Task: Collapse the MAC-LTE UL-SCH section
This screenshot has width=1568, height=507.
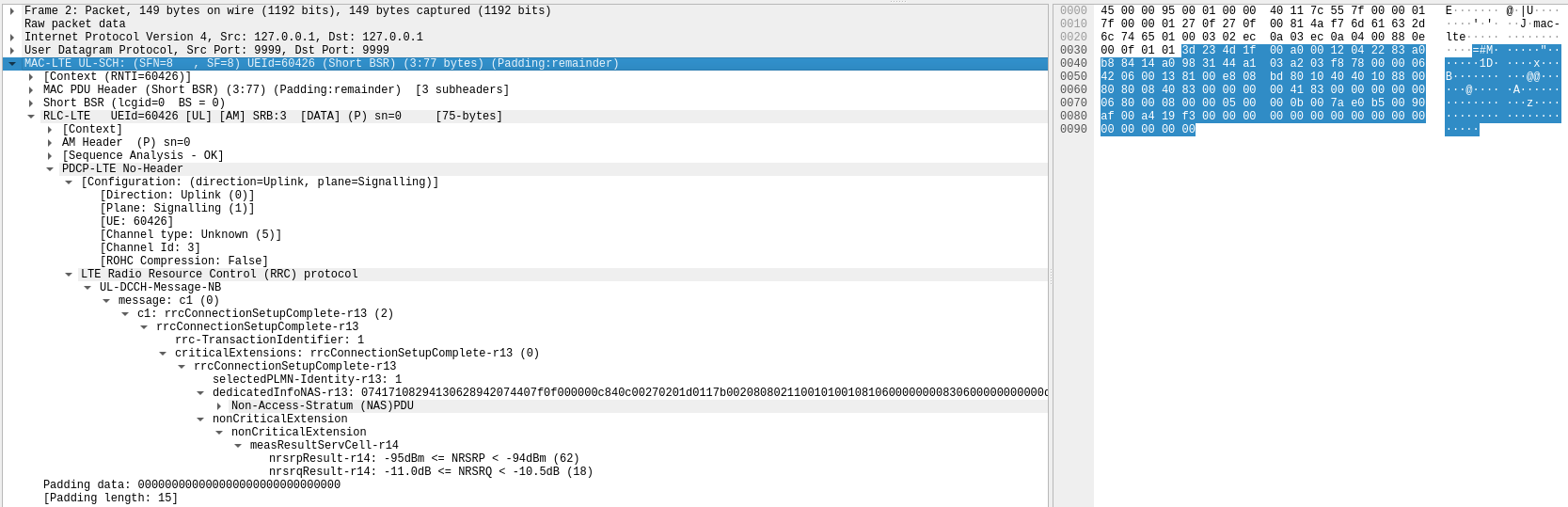Action: click(x=11, y=64)
